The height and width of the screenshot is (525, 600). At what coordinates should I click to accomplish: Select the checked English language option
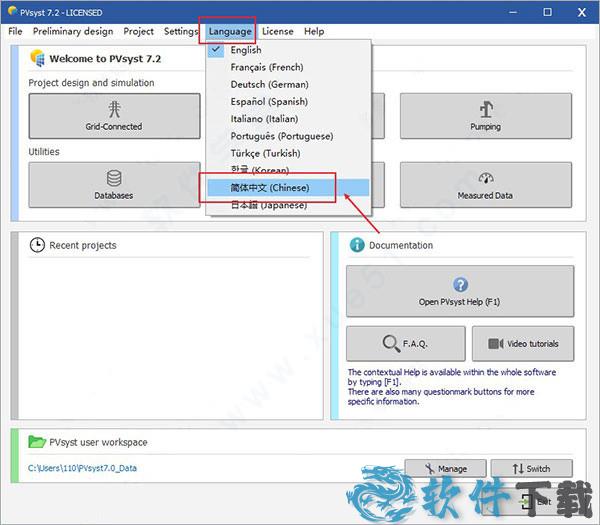pos(246,50)
